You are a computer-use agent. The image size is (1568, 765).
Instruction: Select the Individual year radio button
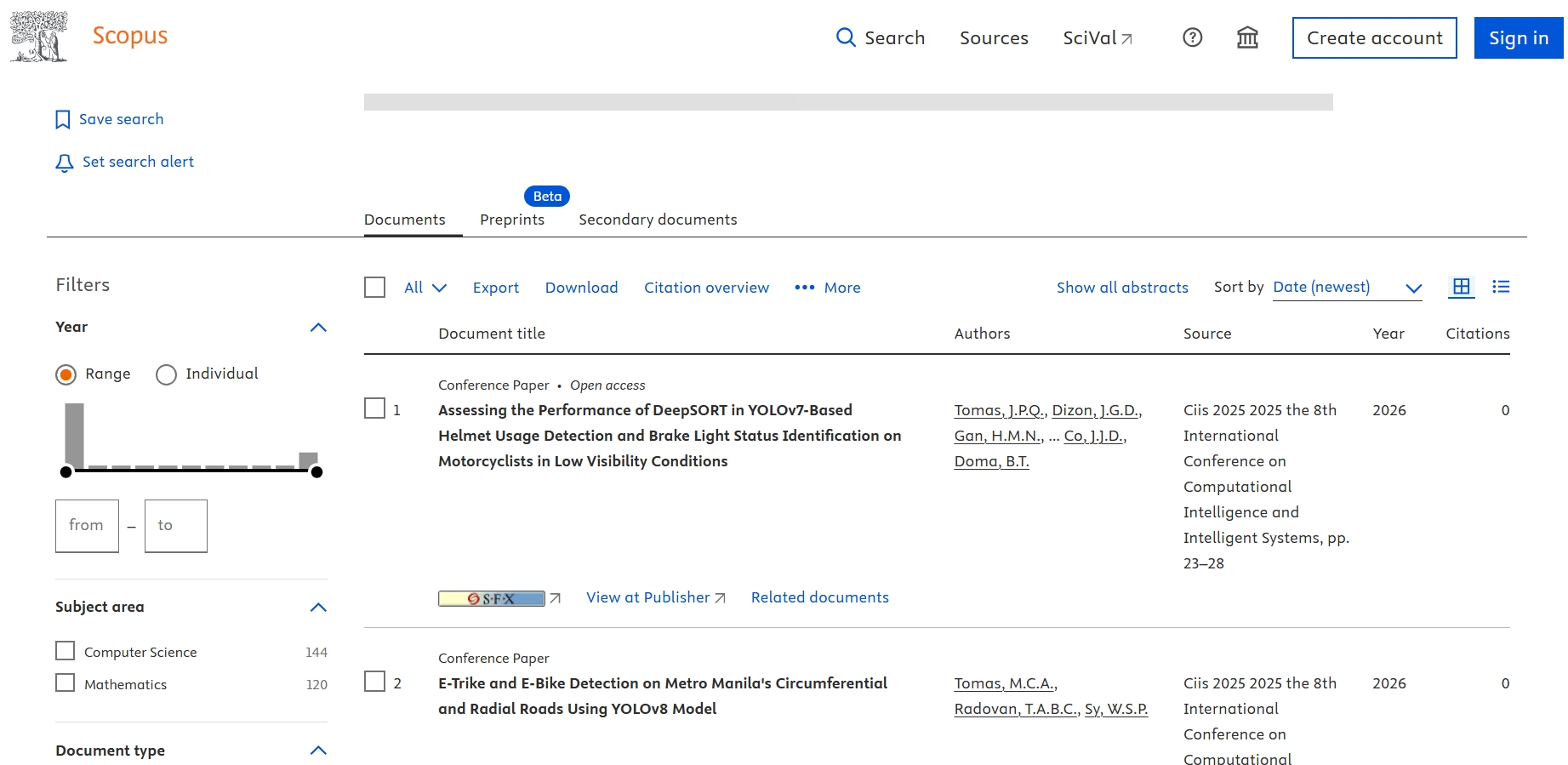[x=166, y=374]
